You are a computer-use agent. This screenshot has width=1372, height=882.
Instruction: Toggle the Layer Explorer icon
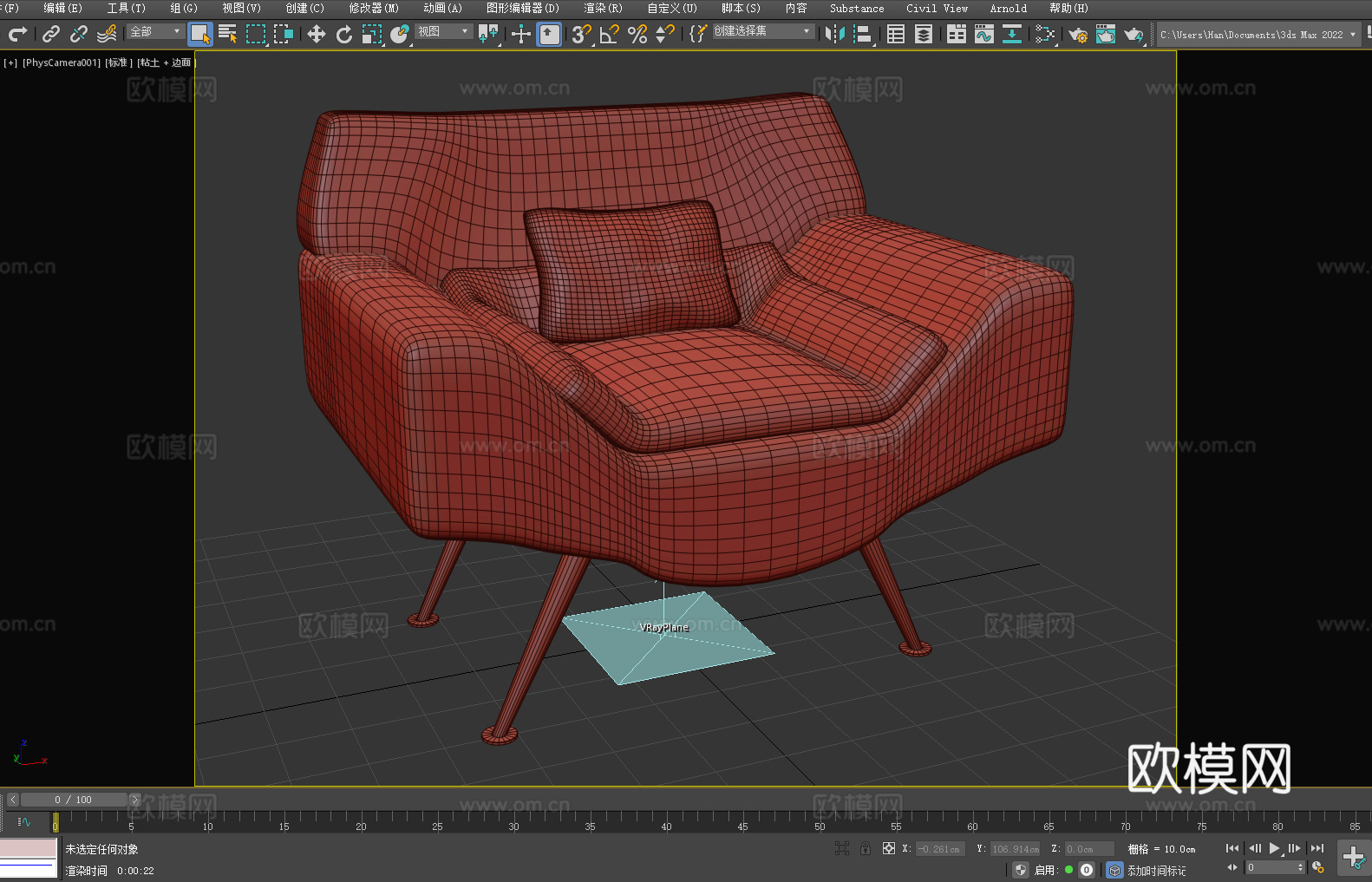click(x=924, y=35)
